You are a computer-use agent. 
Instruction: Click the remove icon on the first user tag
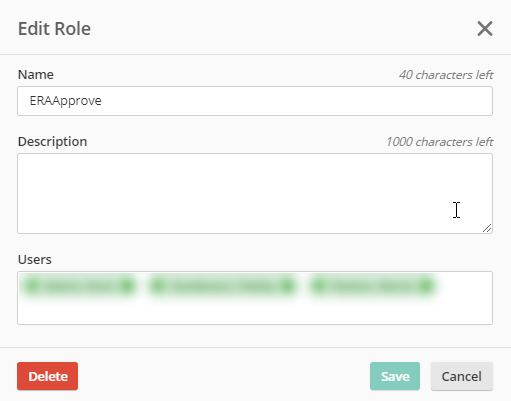pos(127,286)
